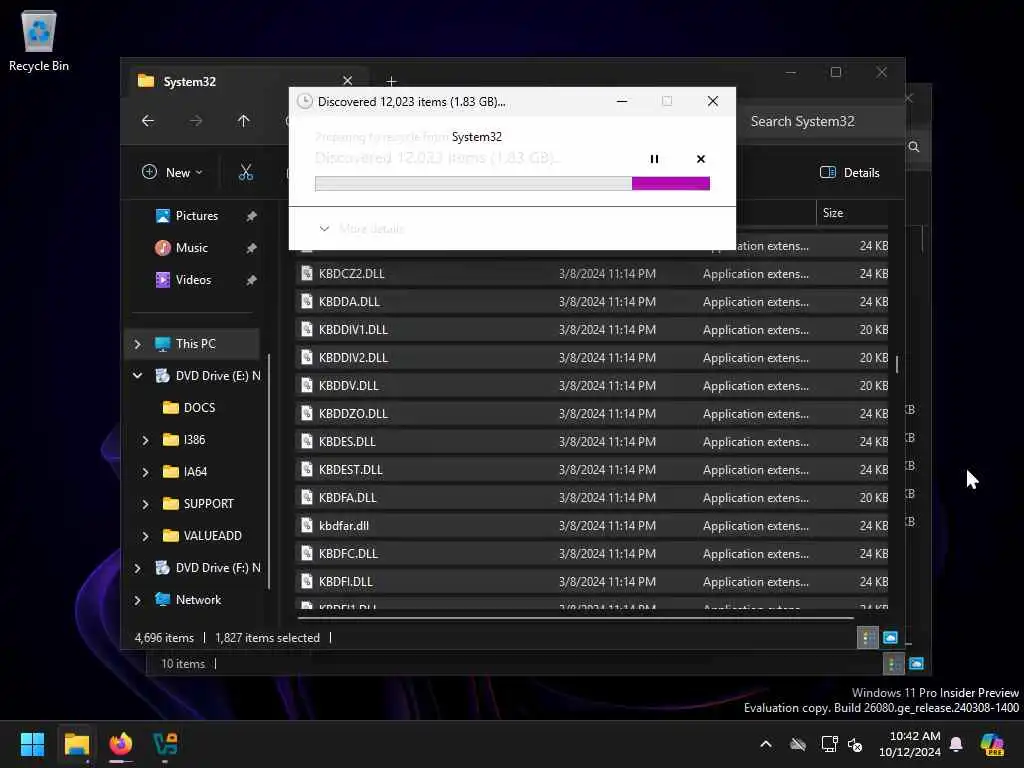This screenshot has height=768, width=1024.
Task: Open Copilot preview from the taskbar
Action: coord(992,744)
